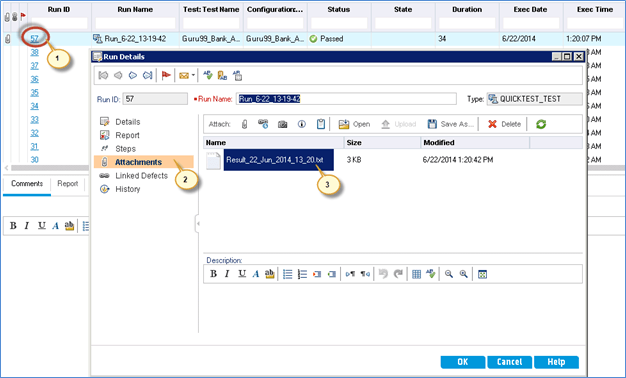Click the red flag follow-up icon in Run Details

tap(166, 75)
